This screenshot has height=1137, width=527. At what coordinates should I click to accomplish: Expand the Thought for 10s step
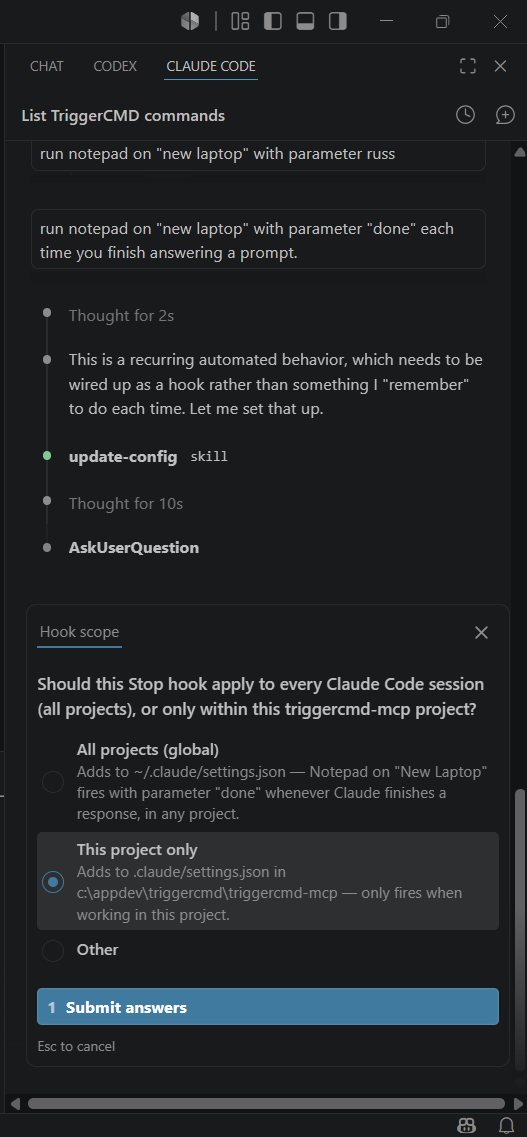tap(126, 503)
